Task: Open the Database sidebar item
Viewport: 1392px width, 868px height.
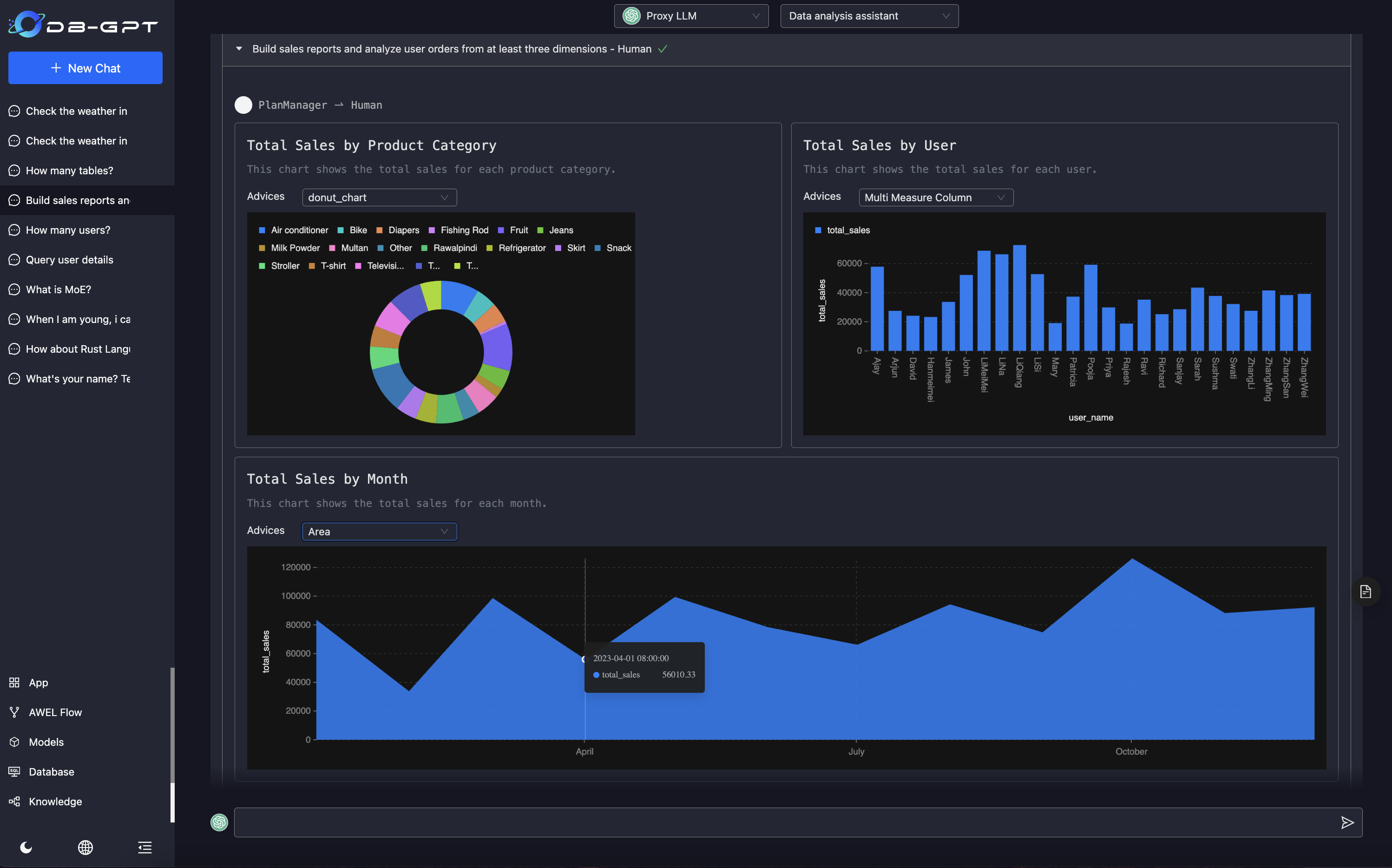Action: point(51,771)
